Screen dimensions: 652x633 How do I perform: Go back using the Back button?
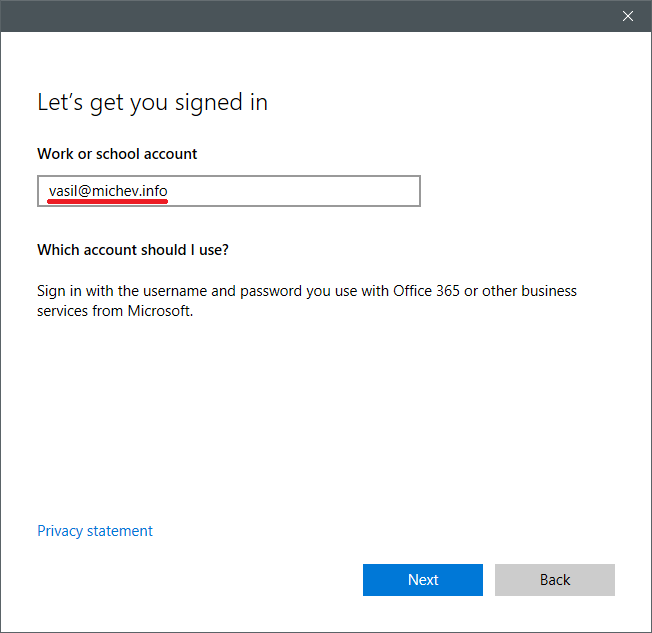point(554,580)
